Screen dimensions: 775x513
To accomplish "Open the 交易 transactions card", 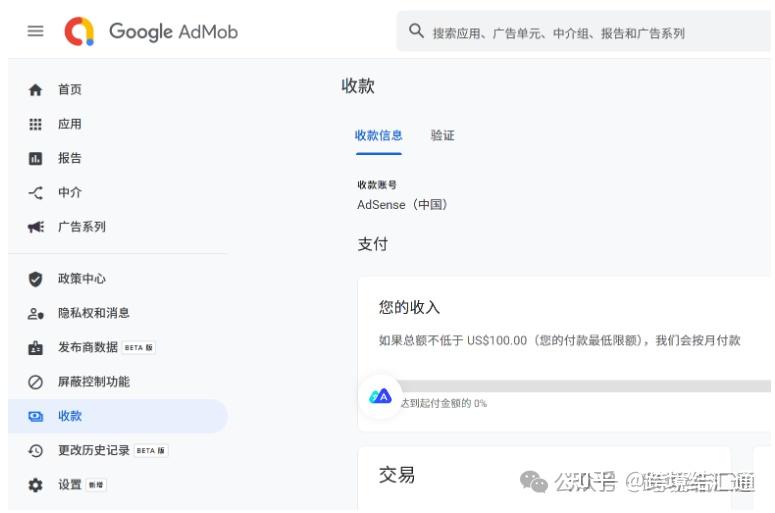I will [544, 478].
